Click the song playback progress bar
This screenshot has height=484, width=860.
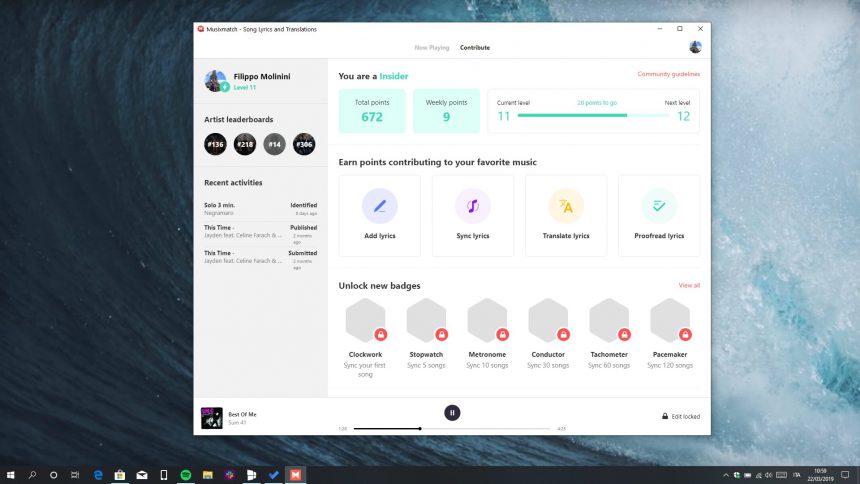[x=452, y=429]
